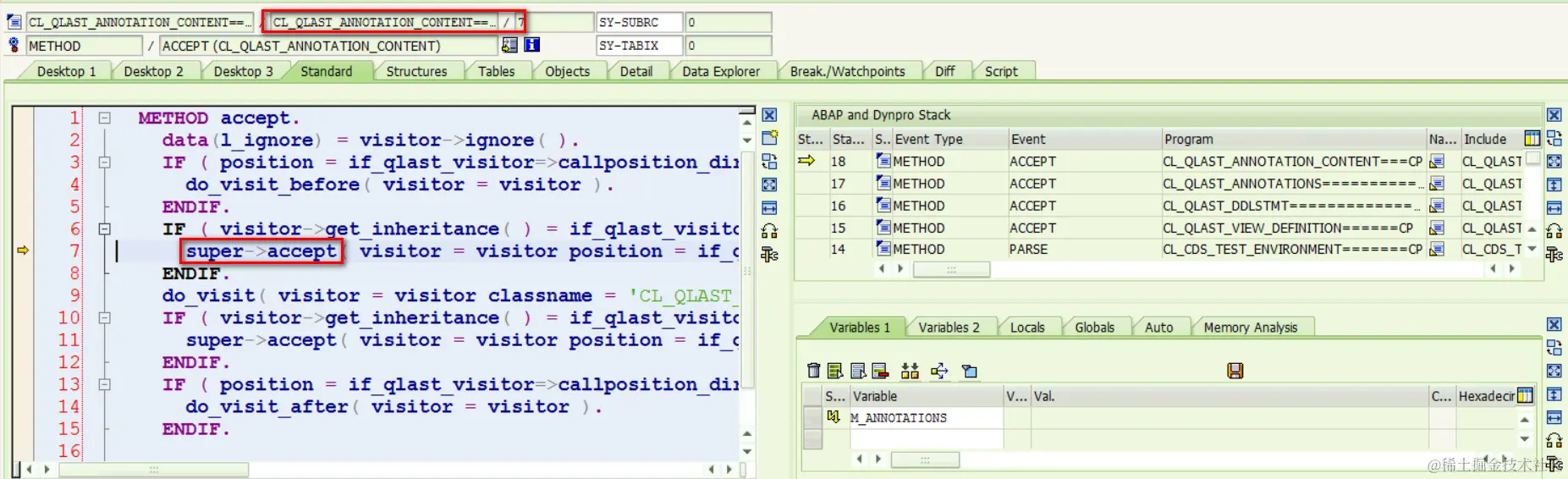Open the Break./Watchpoints tab
1568x479 pixels.
click(847, 71)
